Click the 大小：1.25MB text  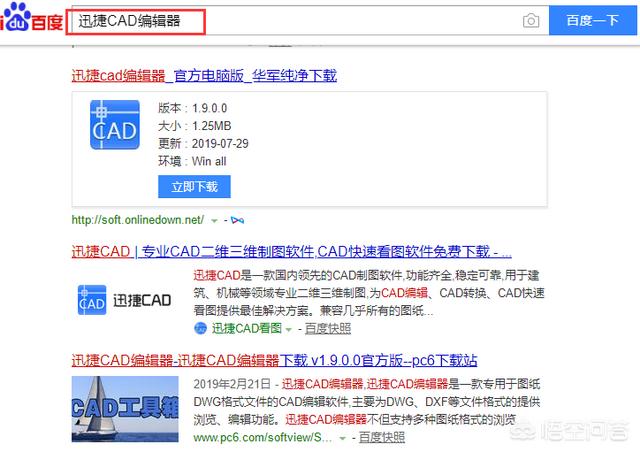(x=195, y=126)
